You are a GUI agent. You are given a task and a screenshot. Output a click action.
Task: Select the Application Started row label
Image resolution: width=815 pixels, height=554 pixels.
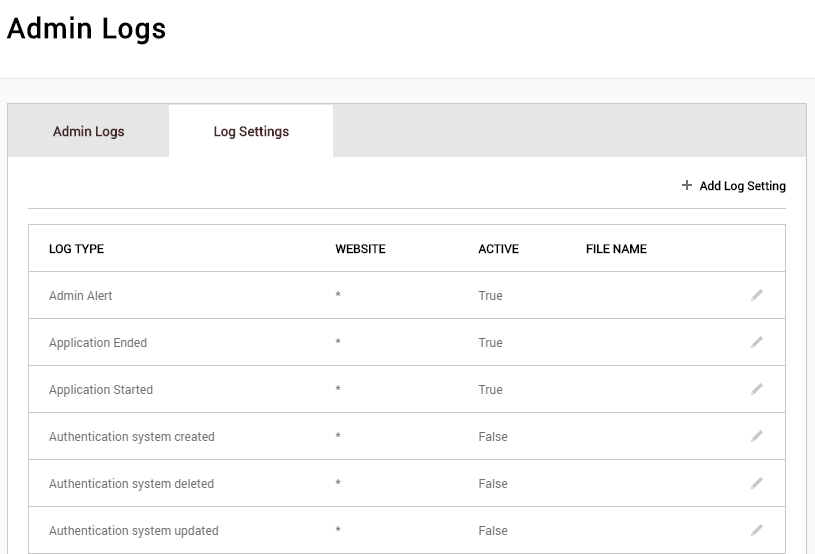coord(101,390)
